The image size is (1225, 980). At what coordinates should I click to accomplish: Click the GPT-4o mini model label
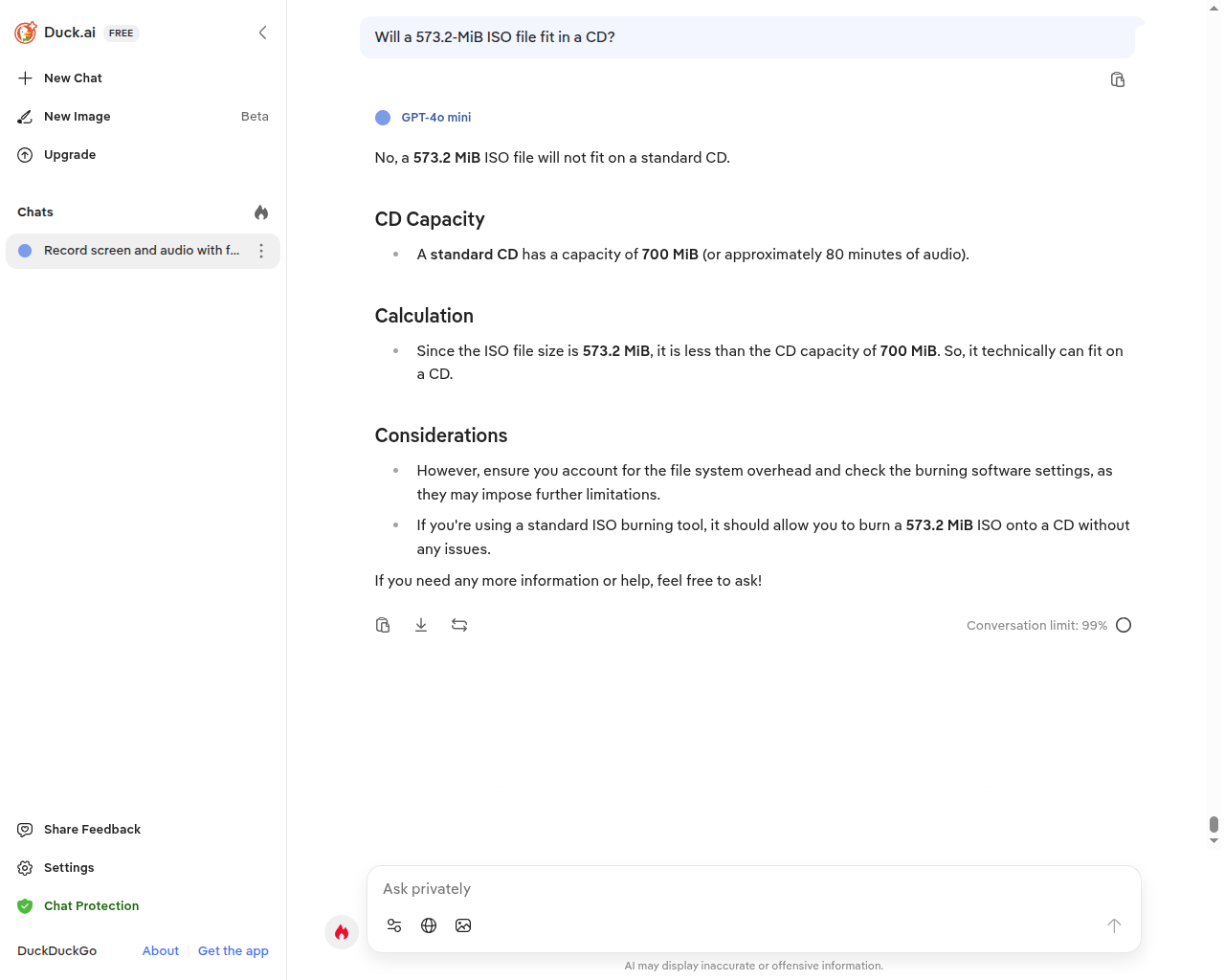(x=435, y=118)
